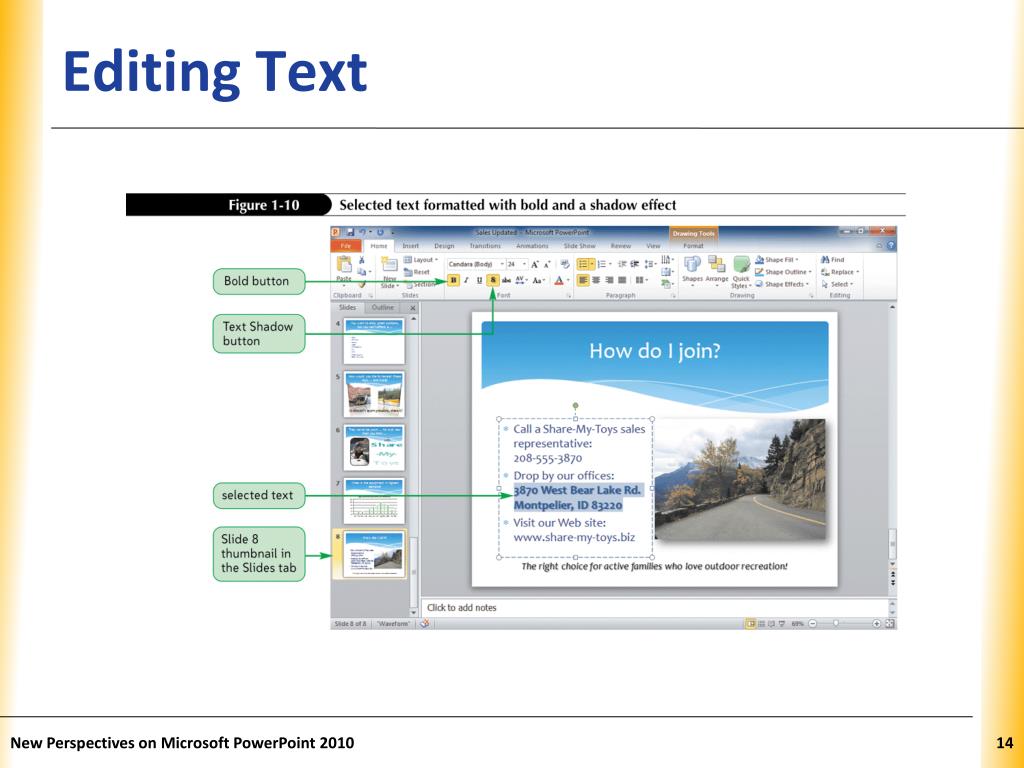Toggle Underline formatting in the ribbon

(479, 280)
